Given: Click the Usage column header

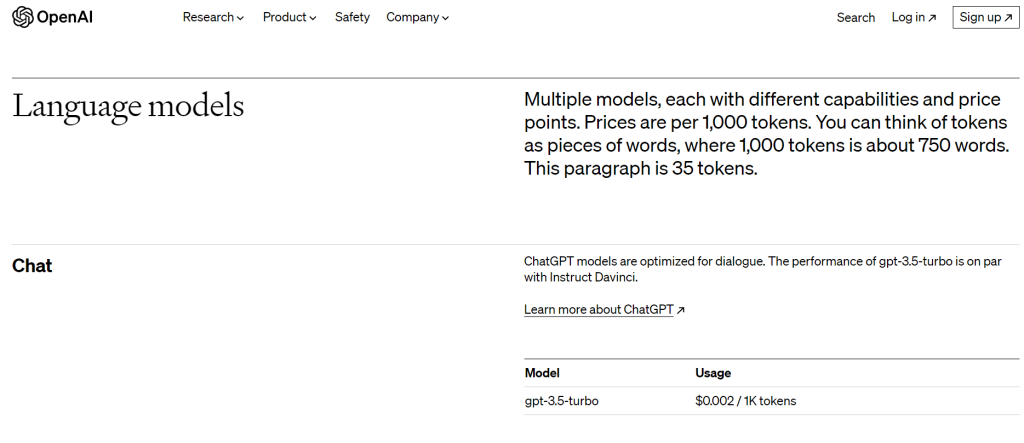Looking at the screenshot, I should [x=713, y=373].
